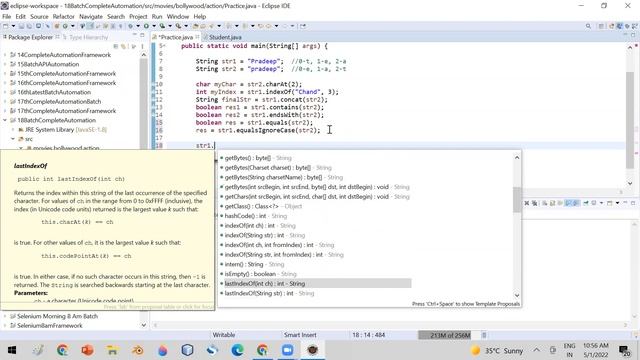Screen dimensions: 640x360
Task: Click Remove Launch X icon in console toolbar
Action: (x=527, y=203)
